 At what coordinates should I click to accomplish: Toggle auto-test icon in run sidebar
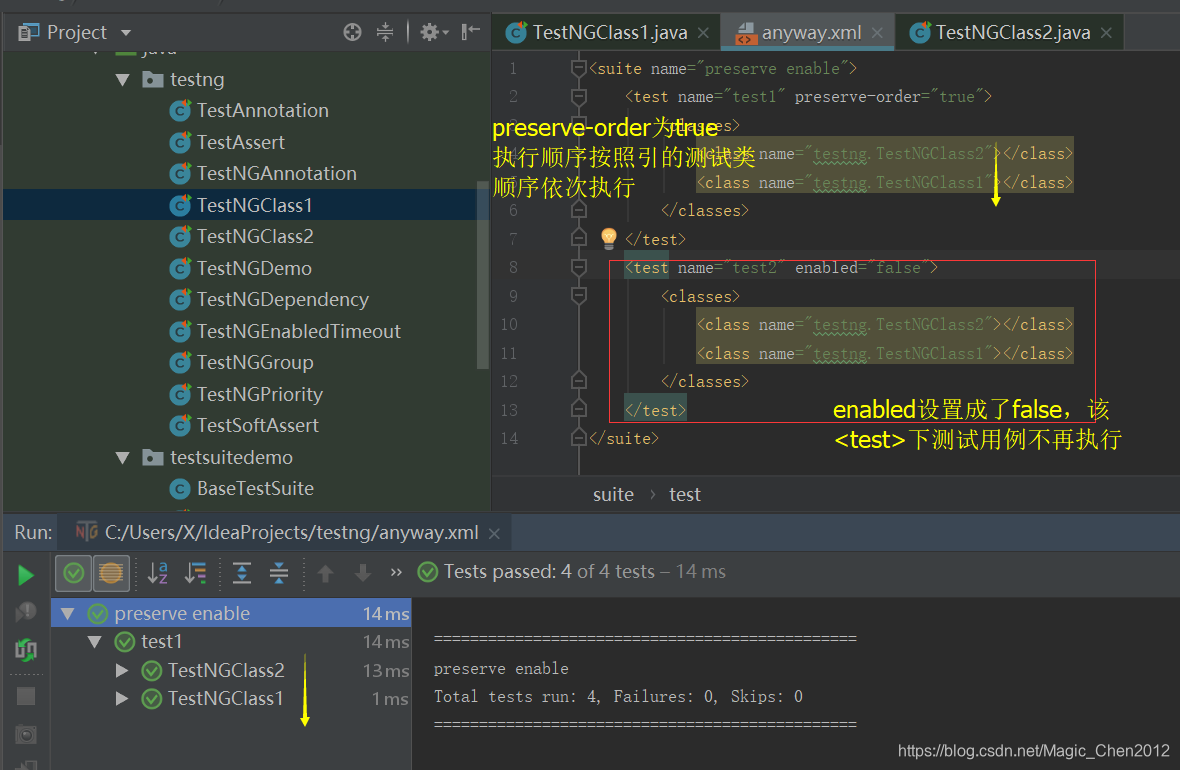(25, 649)
